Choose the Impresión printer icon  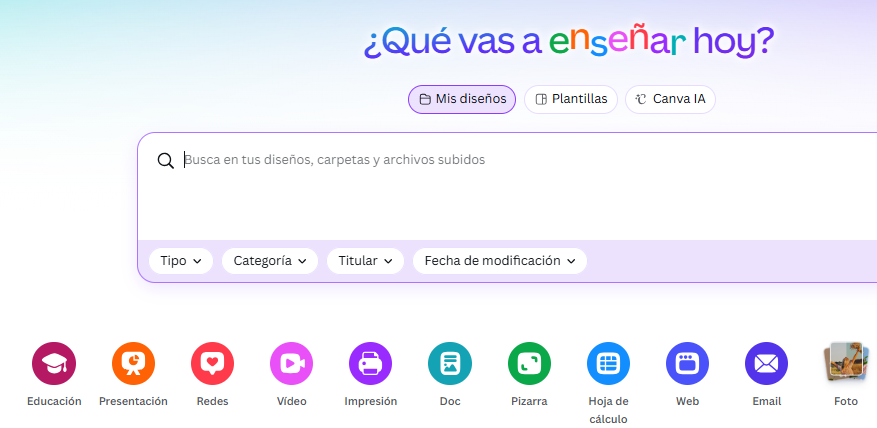coord(370,364)
